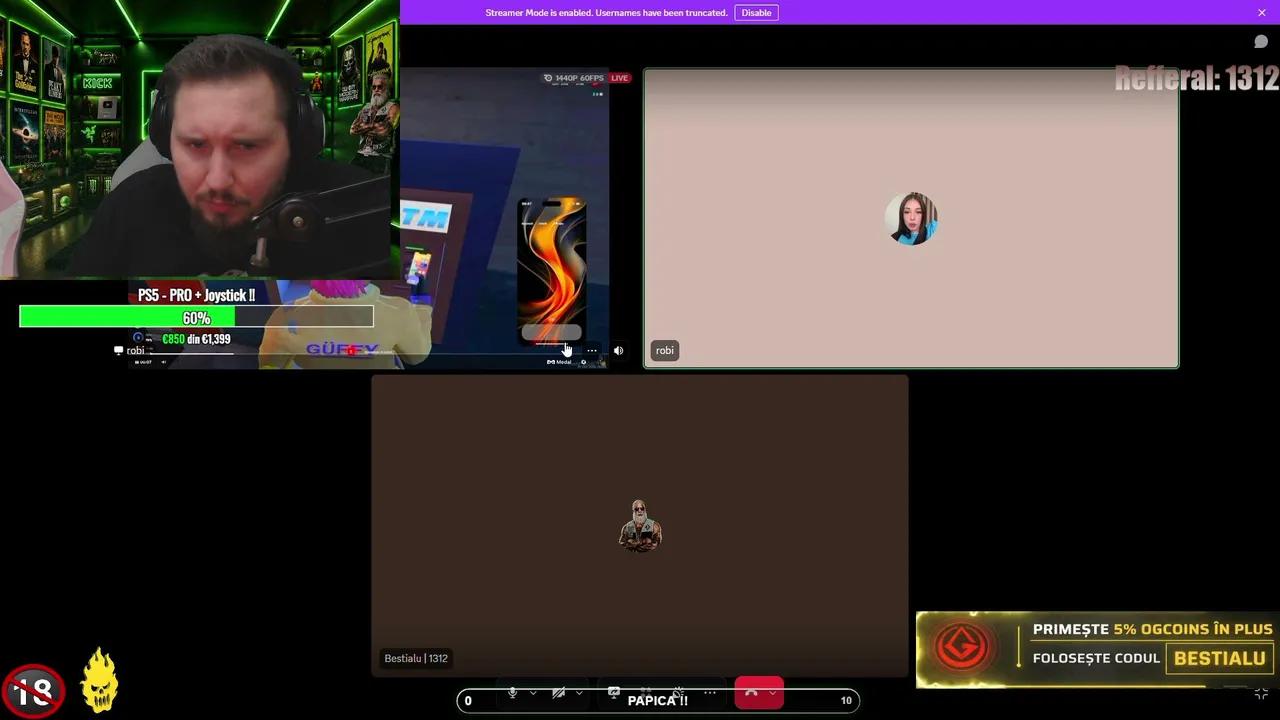
Task: Mute the live stream volume
Action: [x=618, y=351]
